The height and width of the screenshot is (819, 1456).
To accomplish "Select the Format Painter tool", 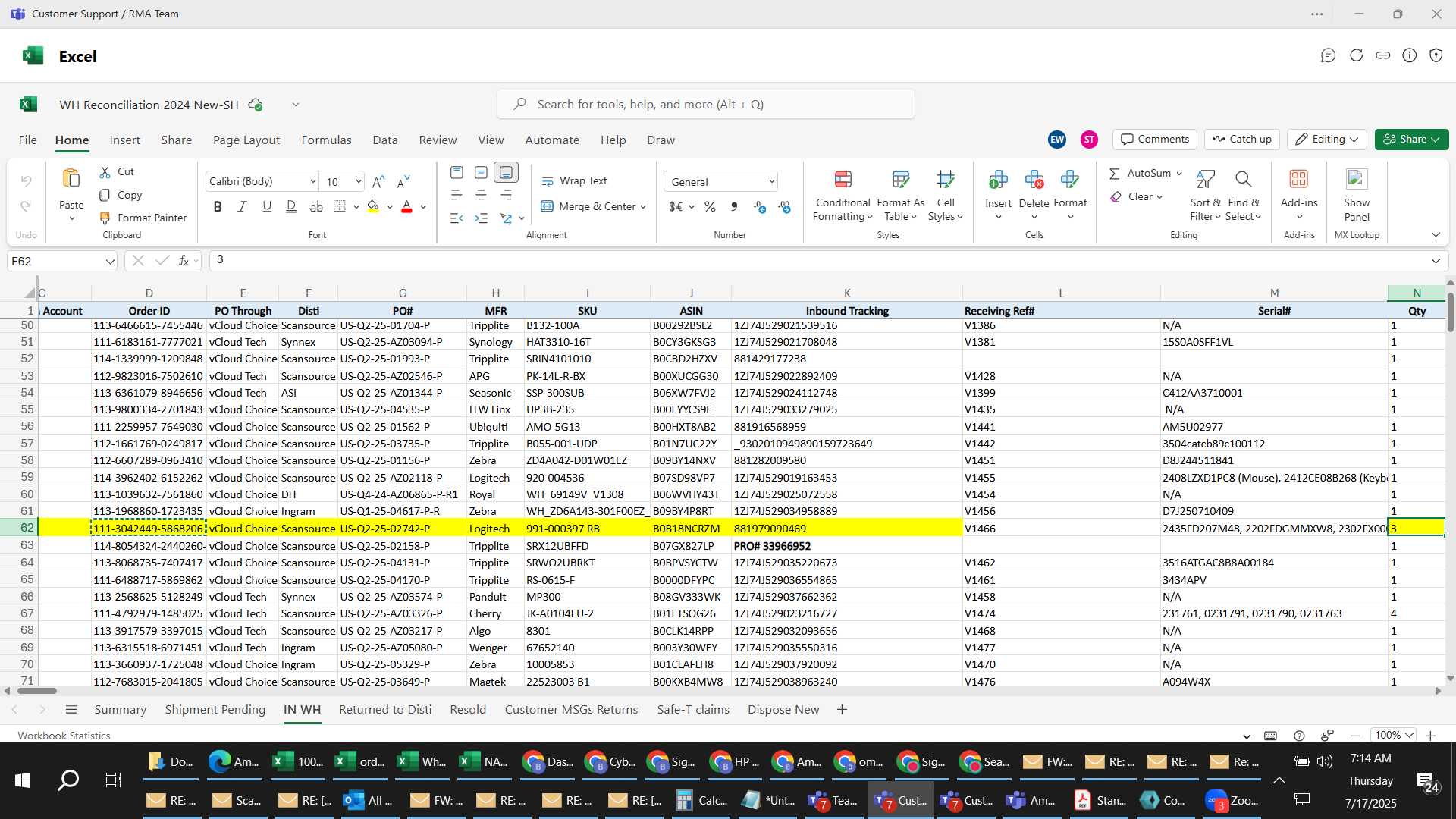I will point(143,218).
